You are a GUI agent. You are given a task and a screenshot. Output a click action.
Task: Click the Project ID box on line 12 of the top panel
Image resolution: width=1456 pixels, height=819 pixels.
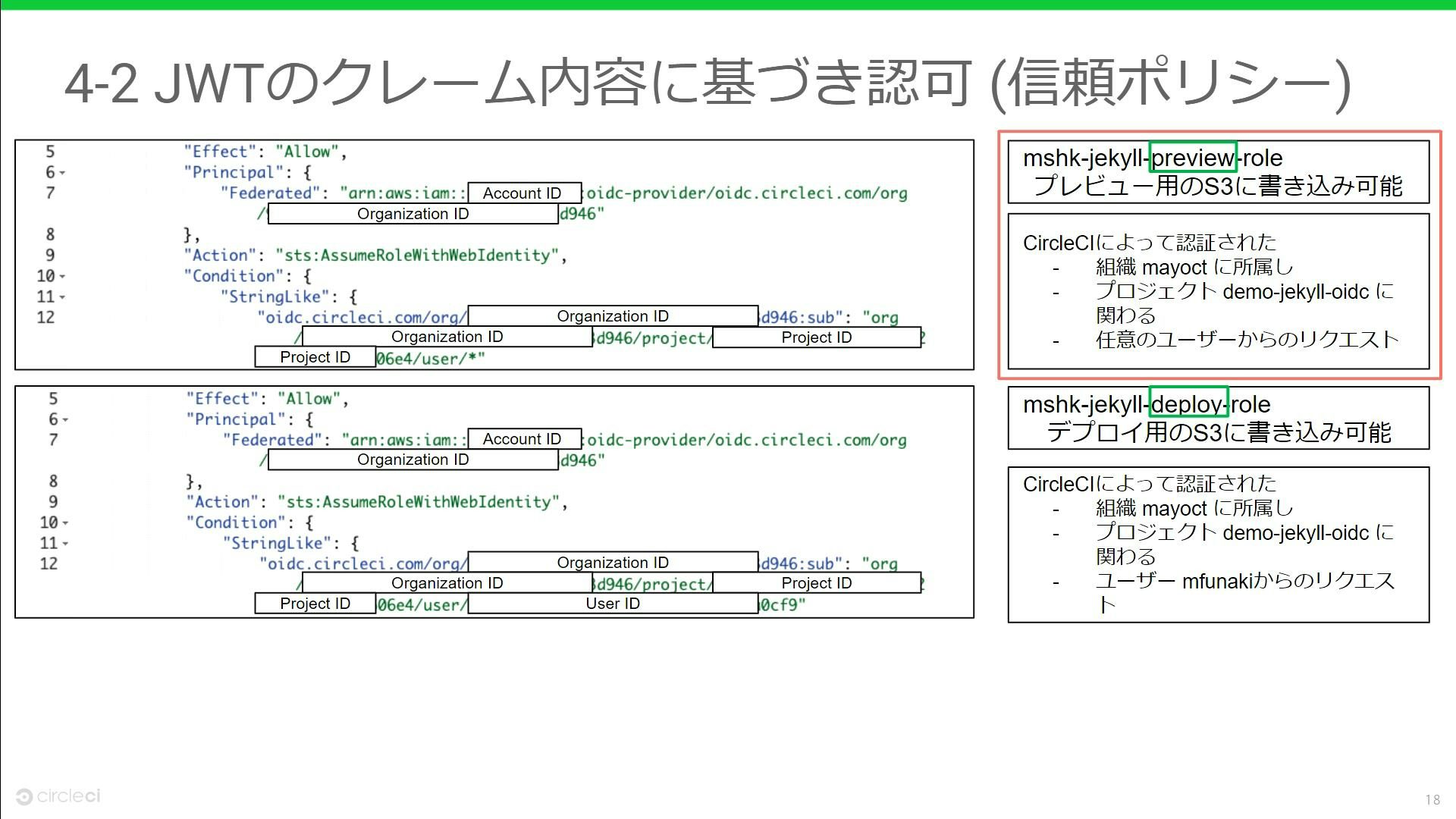(816, 337)
